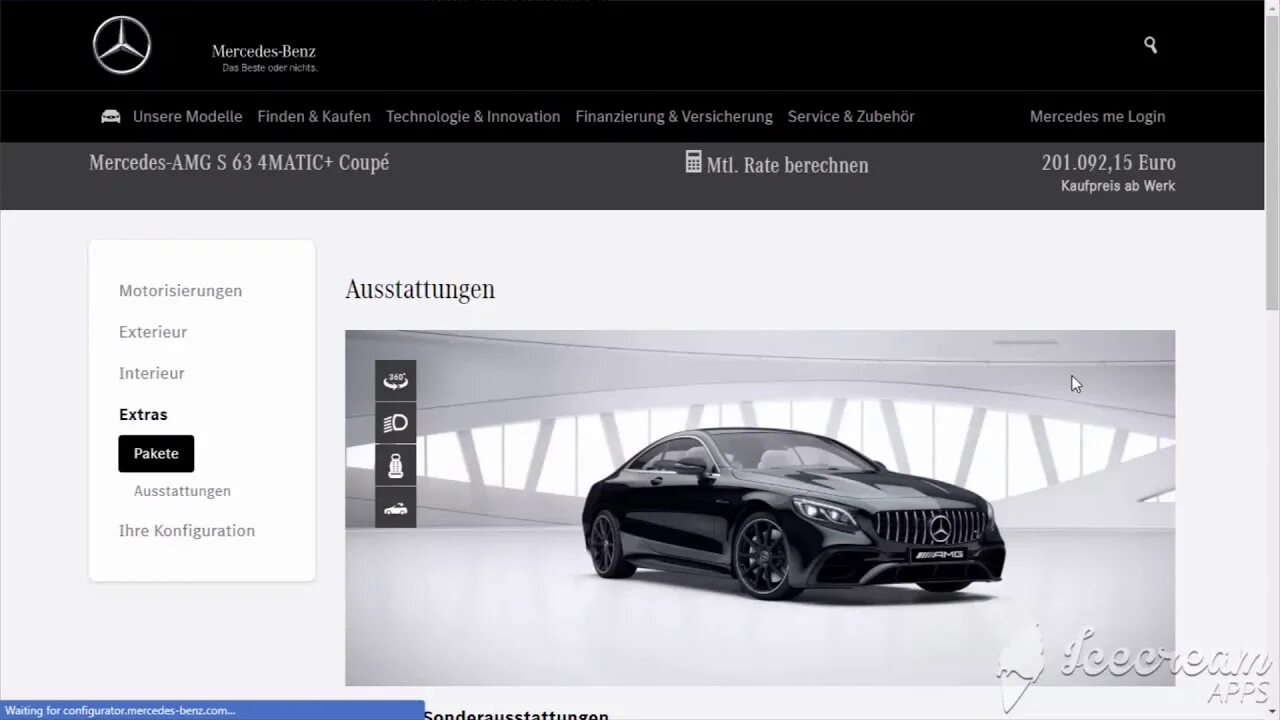Go to Exterieur step
Screen dimensions: 1280x720
coord(153,332)
